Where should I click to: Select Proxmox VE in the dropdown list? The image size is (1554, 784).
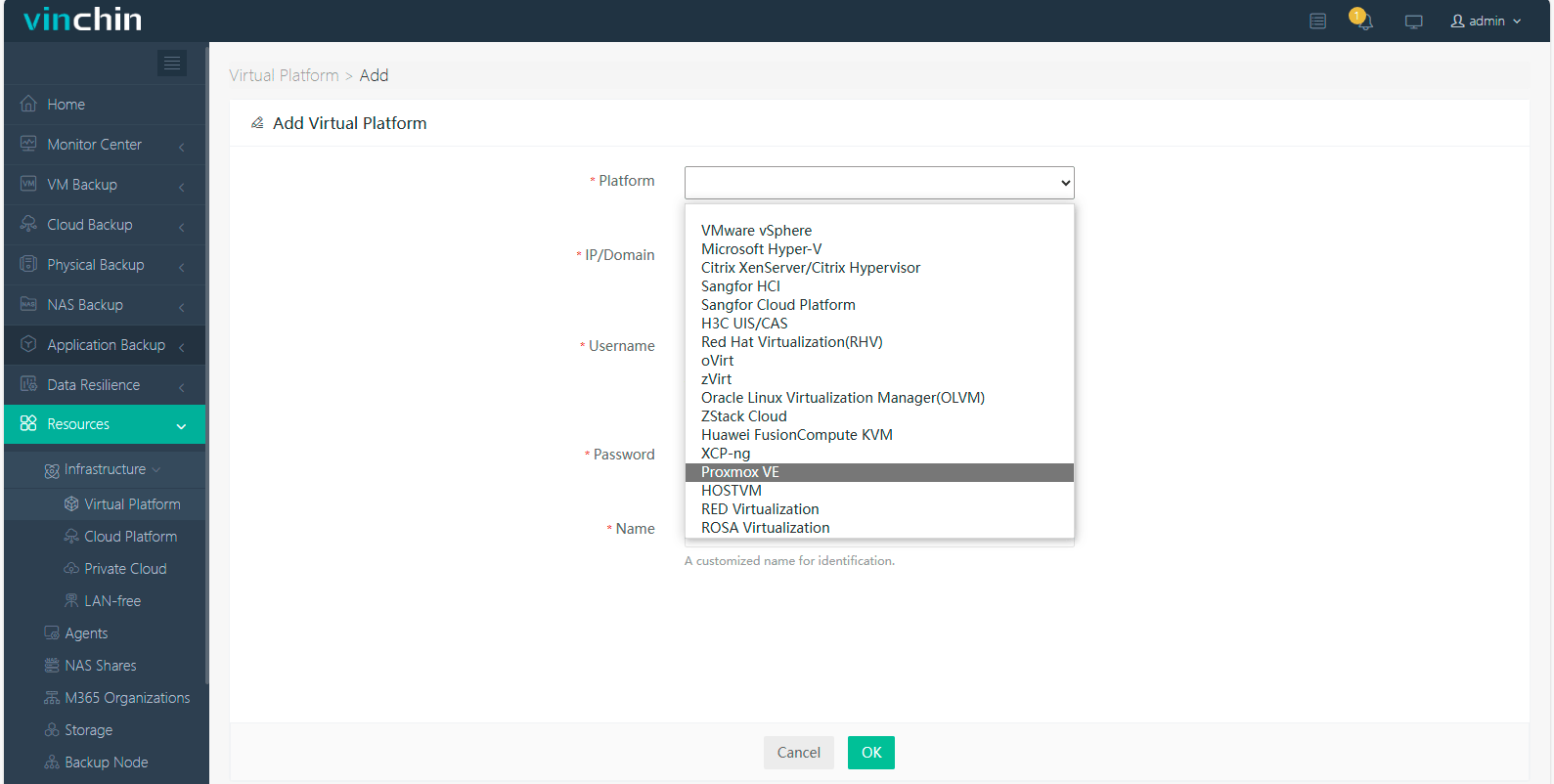coord(879,472)
